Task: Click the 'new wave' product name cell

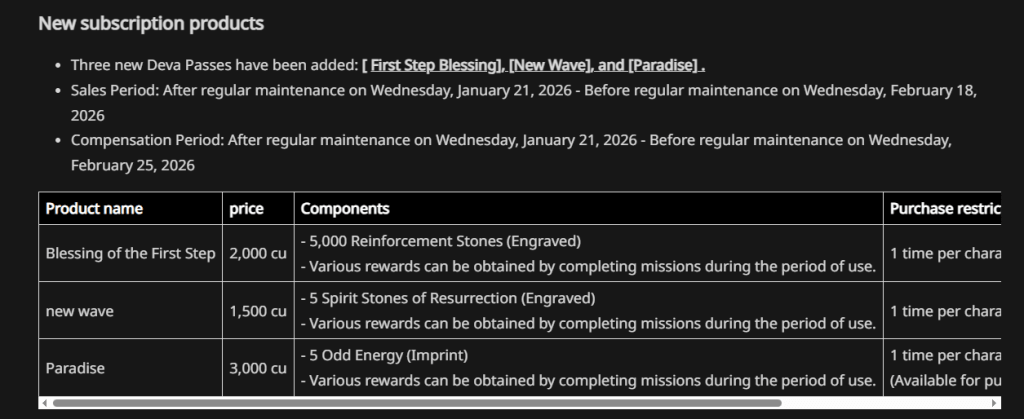Action: [x=80, y=311]
